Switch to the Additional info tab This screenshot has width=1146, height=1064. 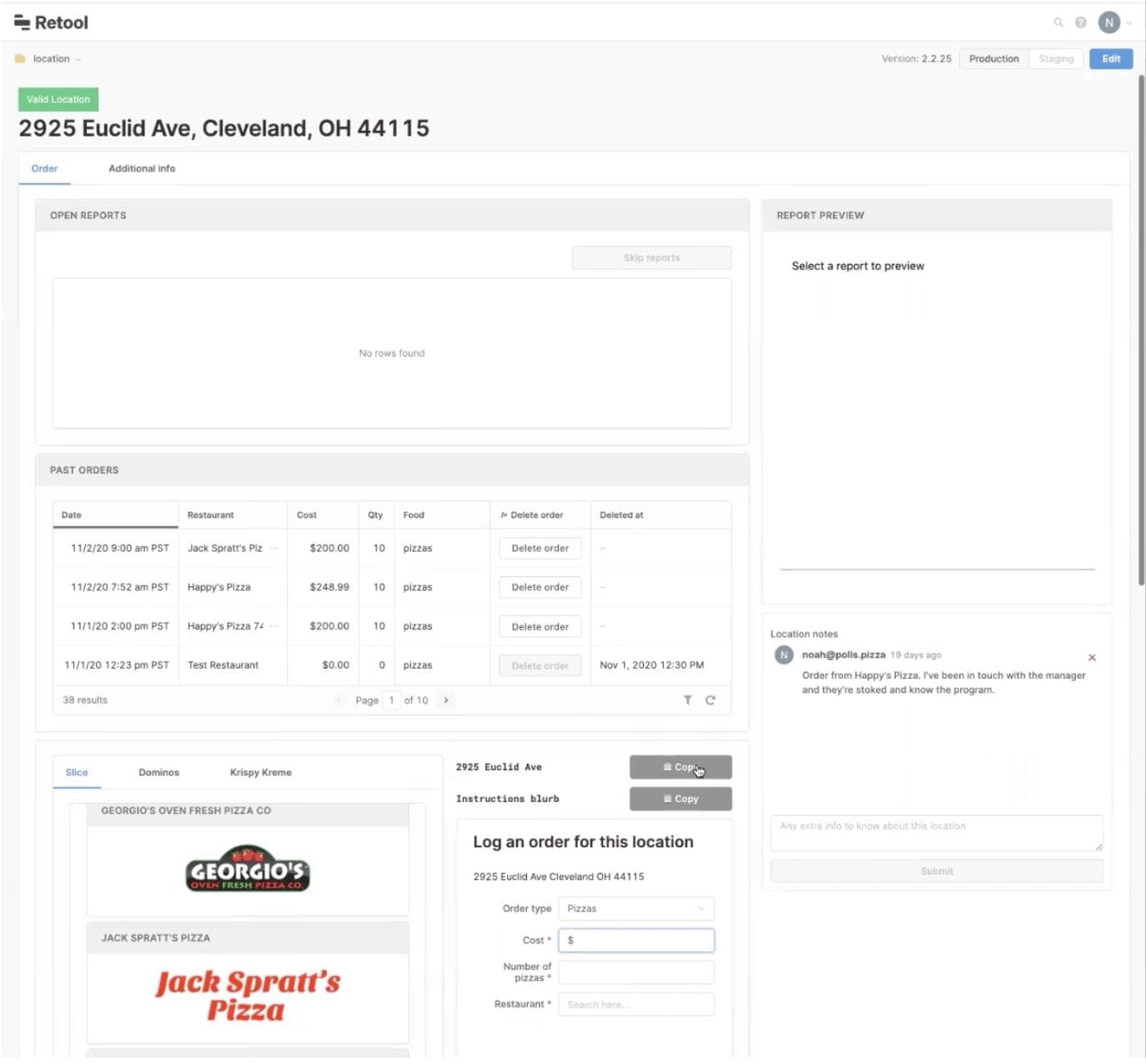pos(142,168)
